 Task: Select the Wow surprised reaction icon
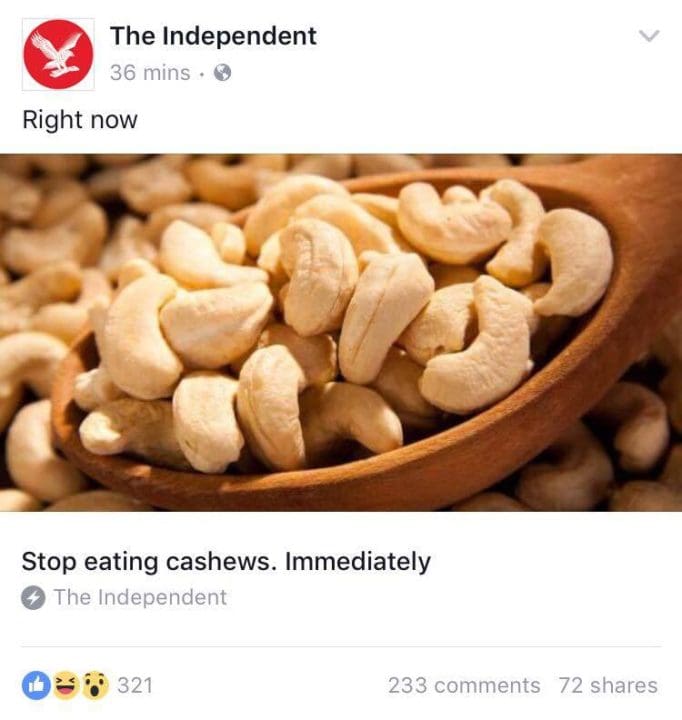click(x=95, y=685)
